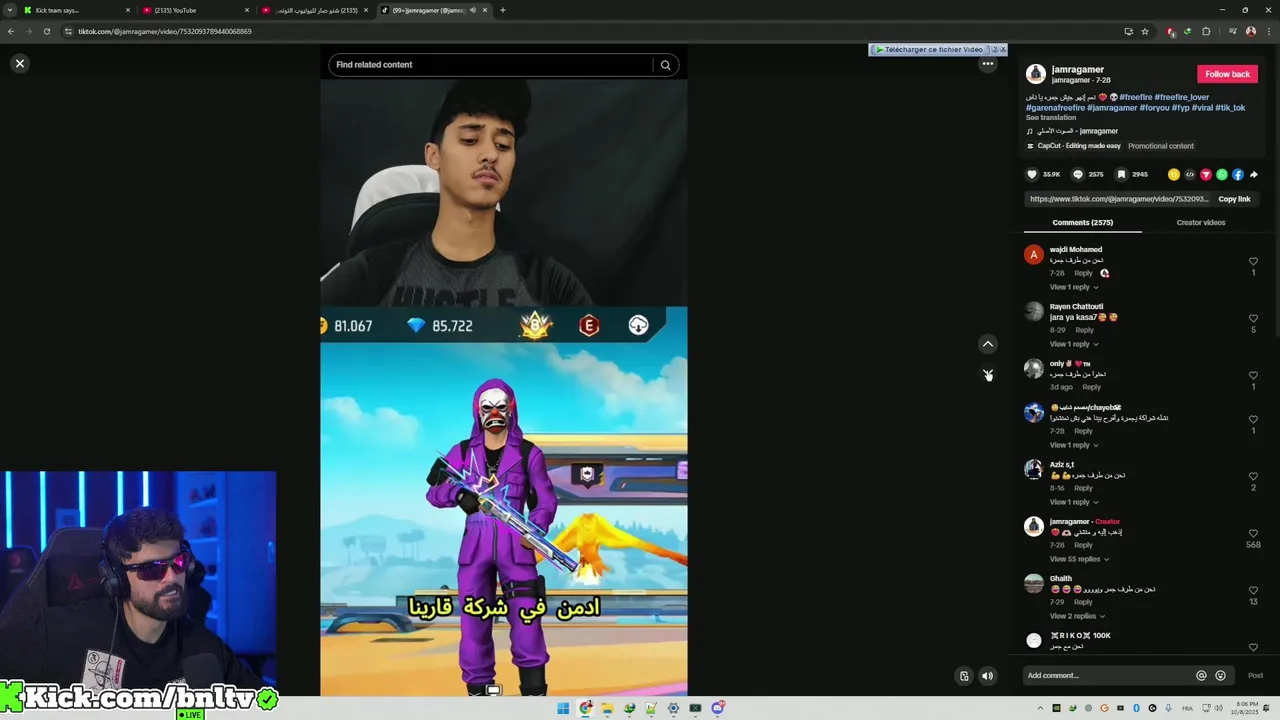Open a new browser tab with plus
Image resolution: width=1280 pixels, height=720 pixels.
503,10
